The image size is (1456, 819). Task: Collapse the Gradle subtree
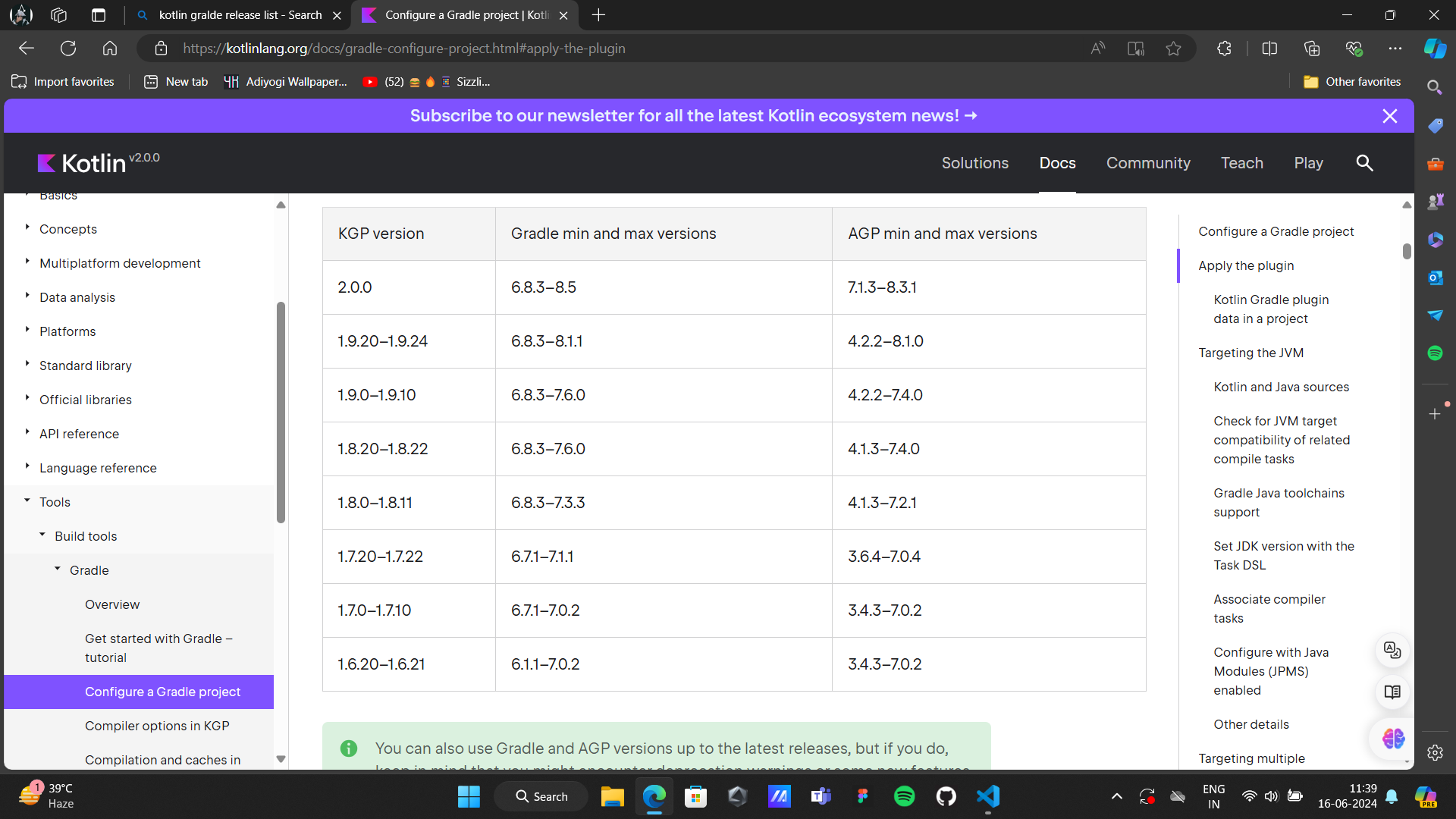(x=58, y=569)
